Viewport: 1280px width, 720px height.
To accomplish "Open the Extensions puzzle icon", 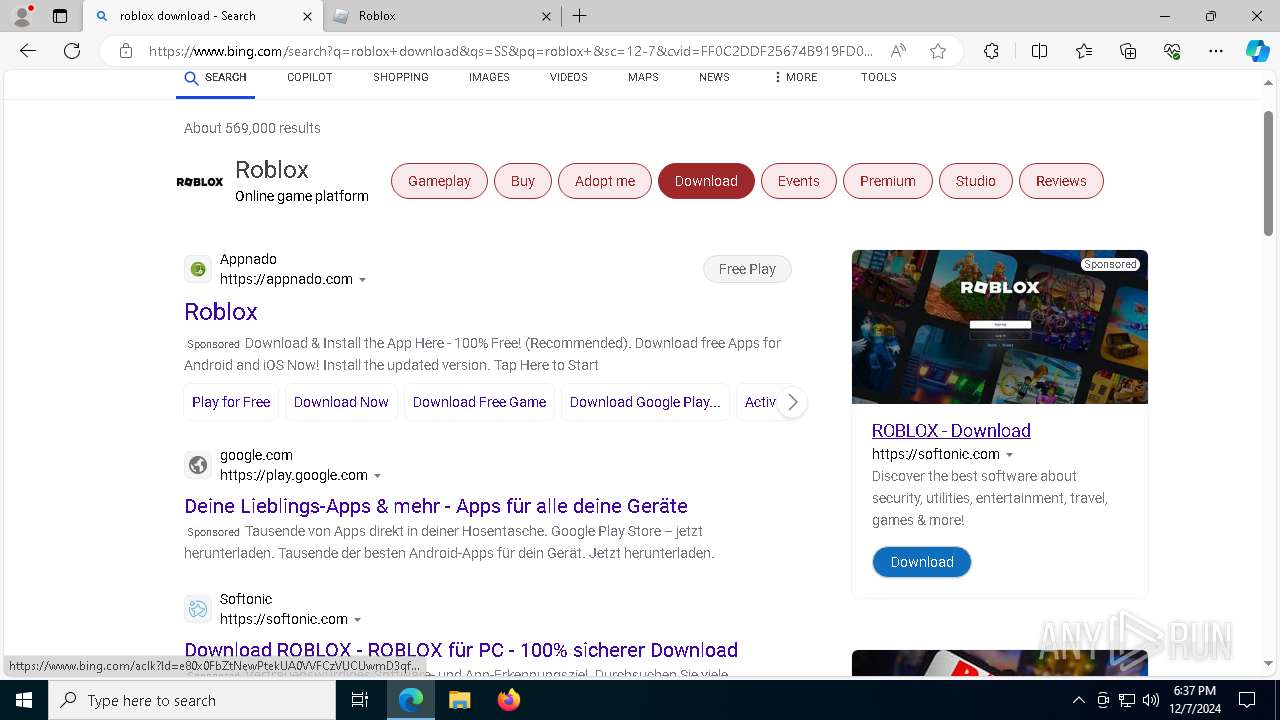I will tap(991, 51).
